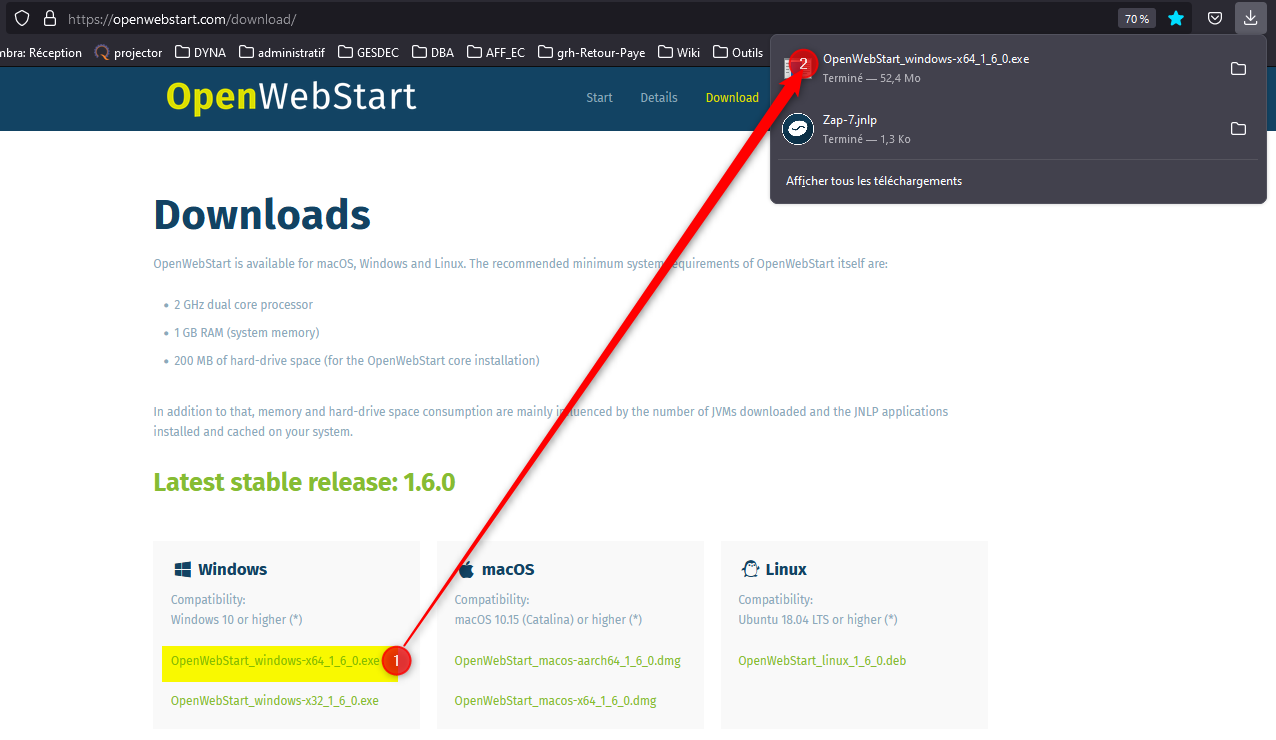The height and width of the screenshot is (740, 1276).
Task: Open folder for OpenWebStart_windows-x64_1_6_0.exe download
Action: pyautogui.click(x=1238, y=68)
